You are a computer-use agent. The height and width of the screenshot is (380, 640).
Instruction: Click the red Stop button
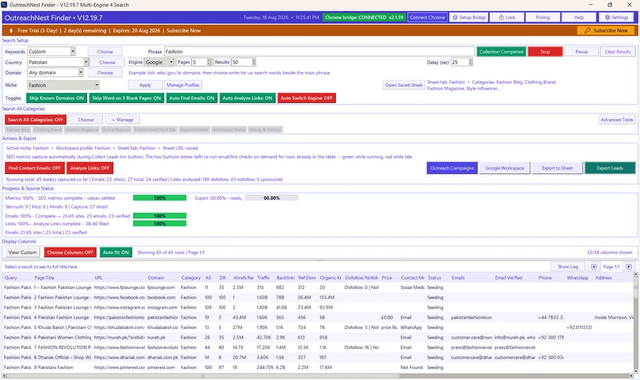(x=545, y=52)
